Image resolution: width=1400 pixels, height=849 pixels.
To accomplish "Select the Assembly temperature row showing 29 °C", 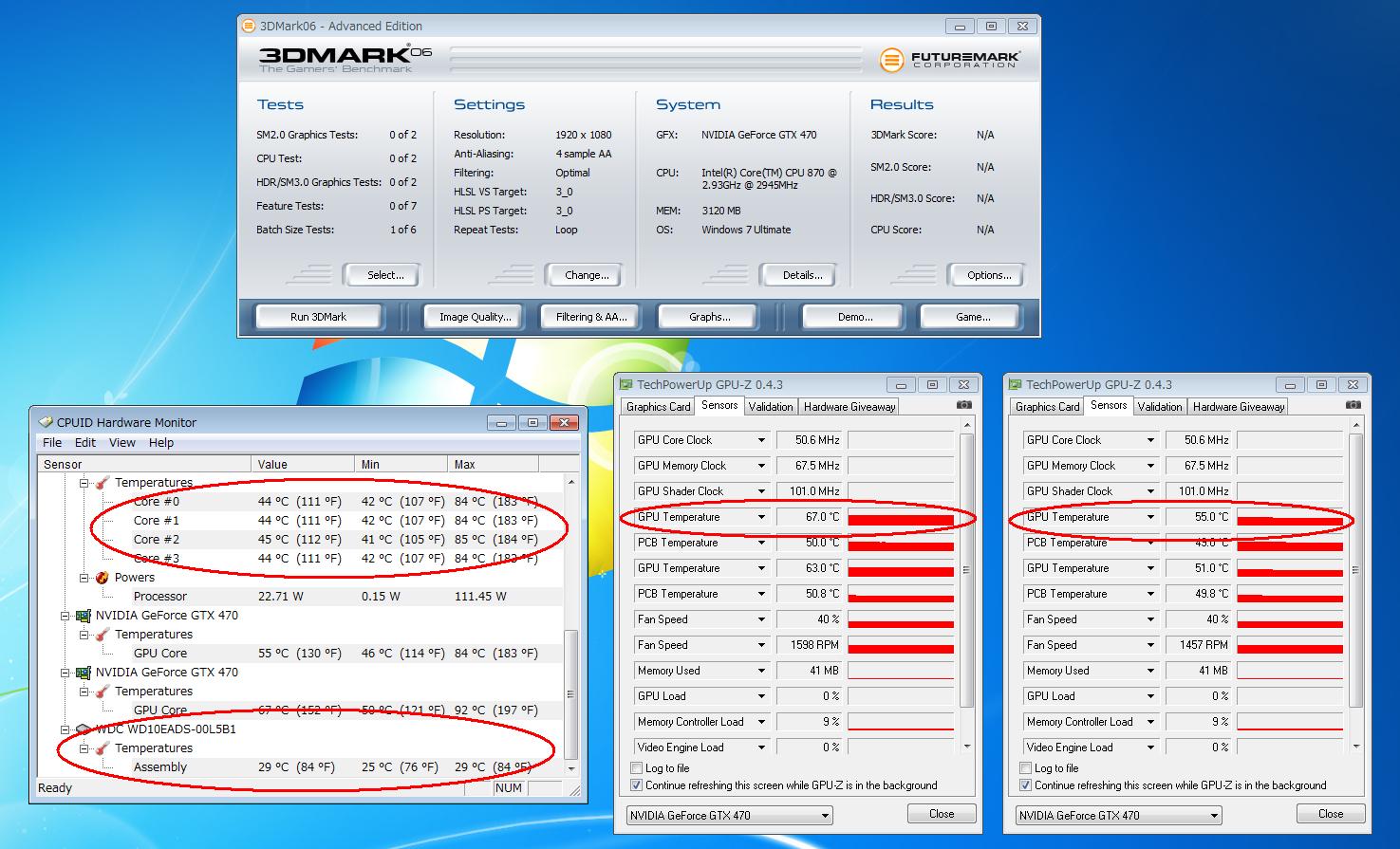I will coord(302,766).
